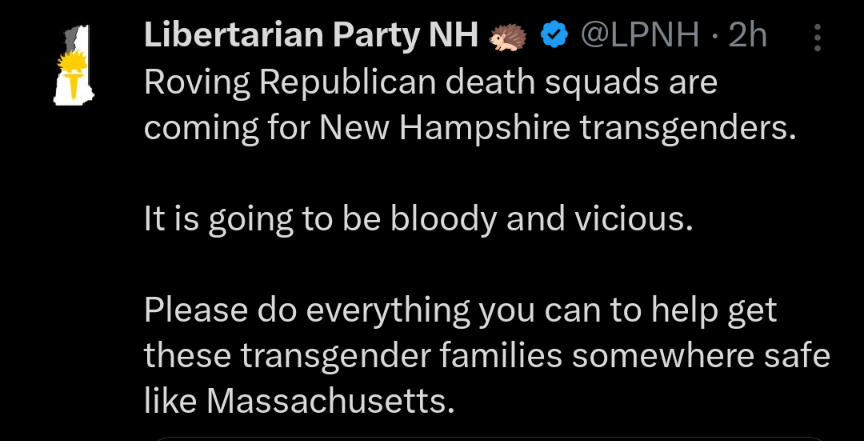The image size is (864, 441).
Task: Open the Libertarian Party NH profile avatar
Action: point(73,64)
